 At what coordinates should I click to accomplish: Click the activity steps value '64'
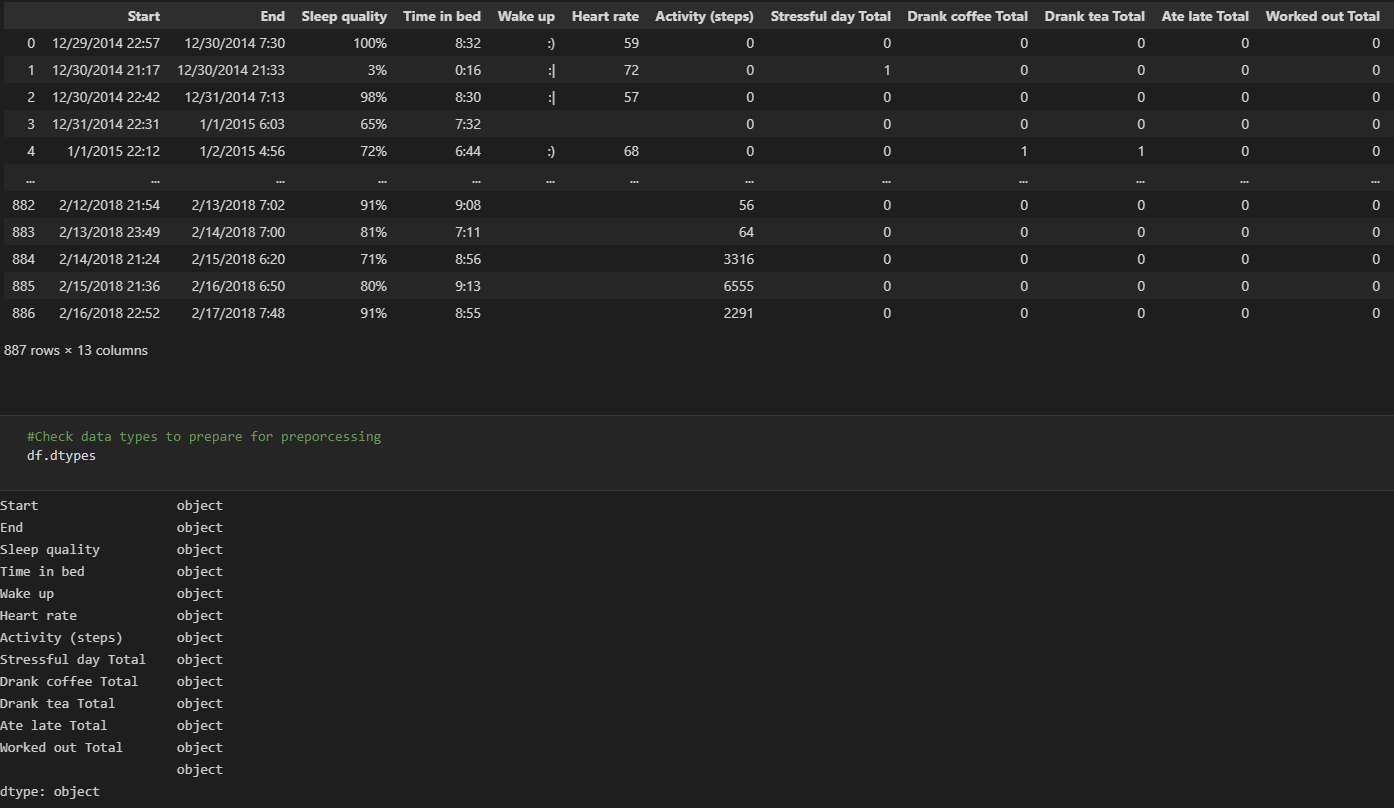pyautogui.click(x=746, y=232)
